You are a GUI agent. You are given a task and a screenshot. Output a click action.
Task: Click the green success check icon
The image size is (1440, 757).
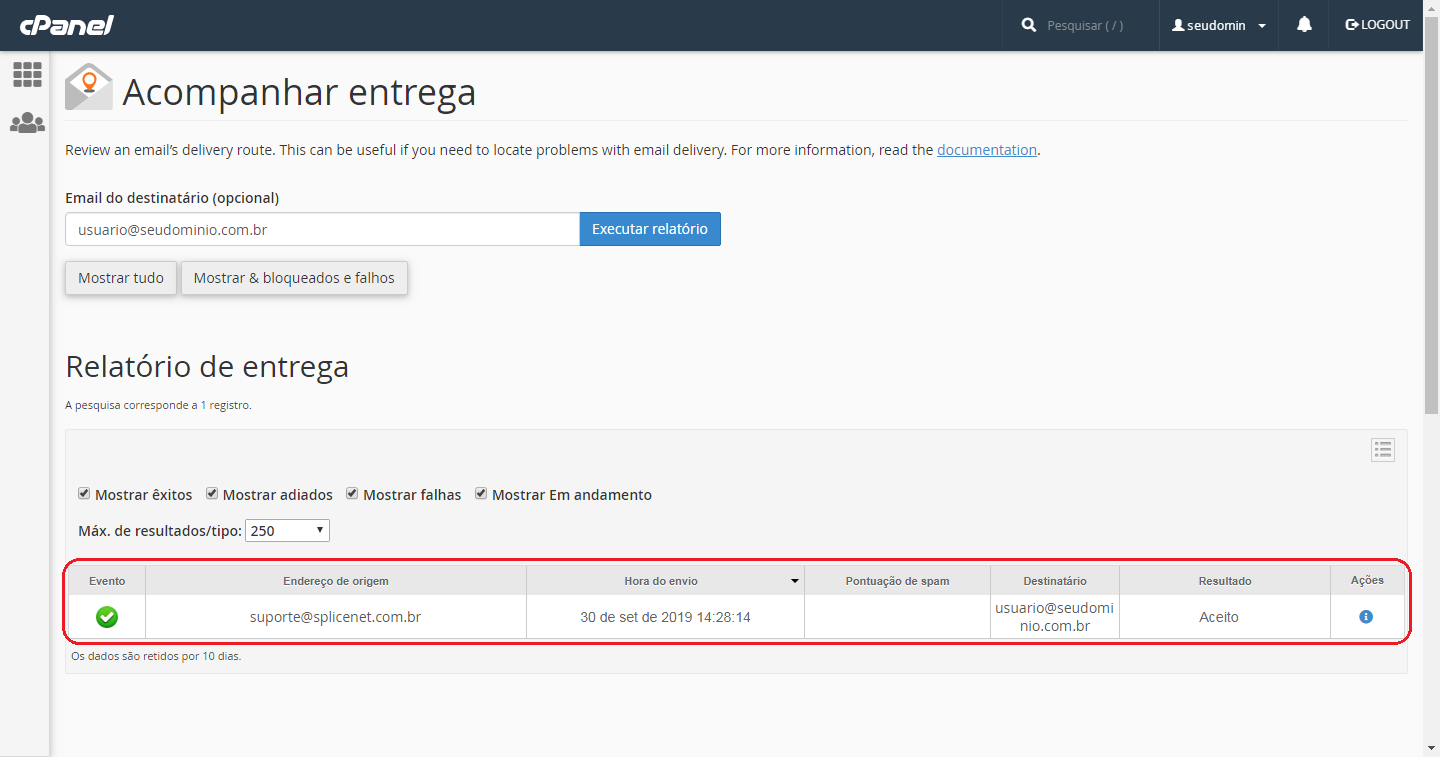[107, 617]
